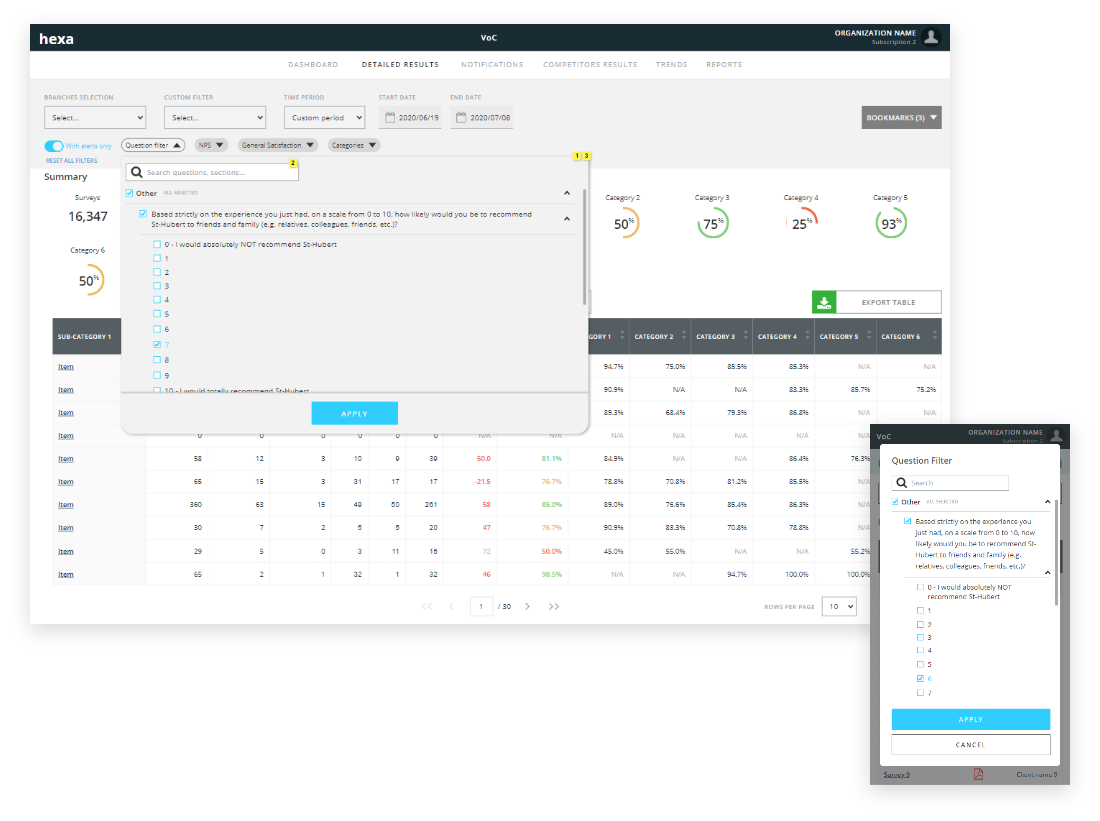Screen dimensions: 1100x821
Task: Switch to Trends tab
Action: [x=671, y=65]
